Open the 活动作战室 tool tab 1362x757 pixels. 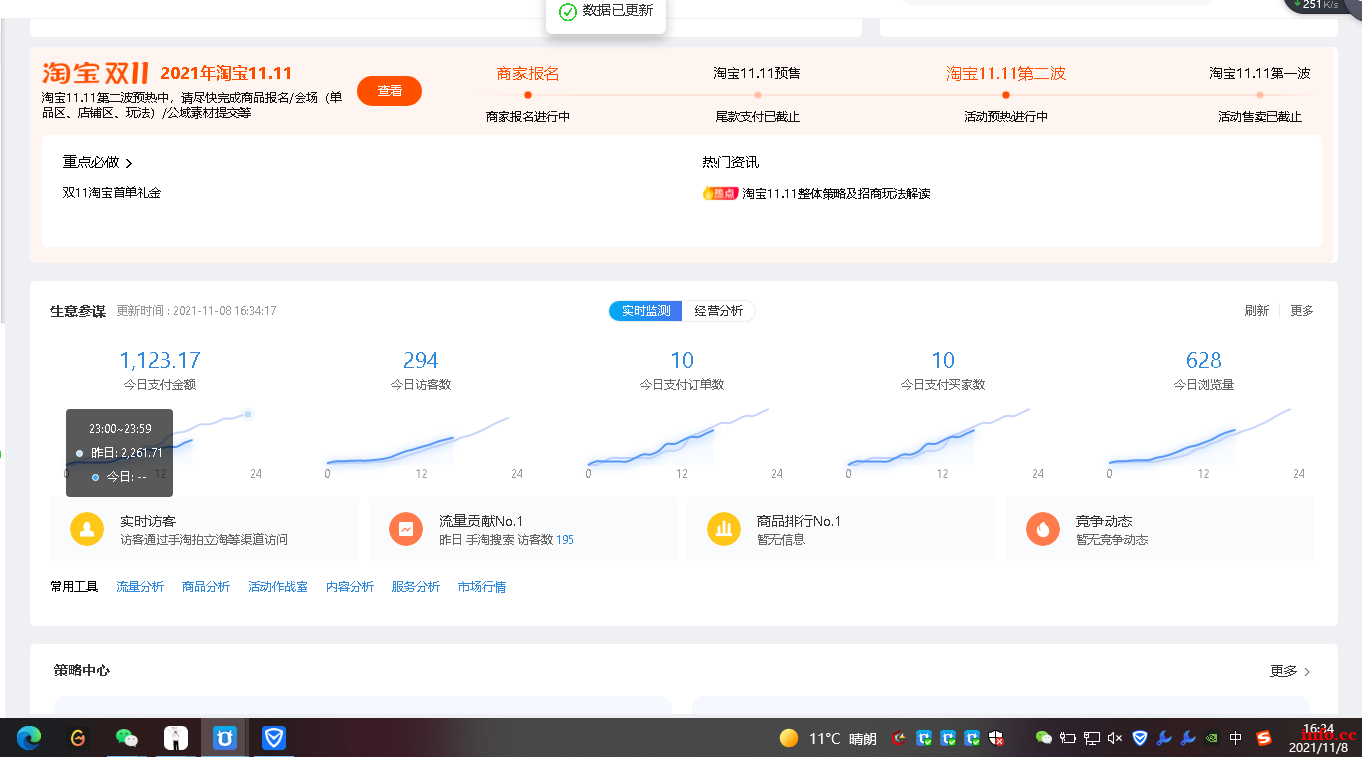(278, 587)
